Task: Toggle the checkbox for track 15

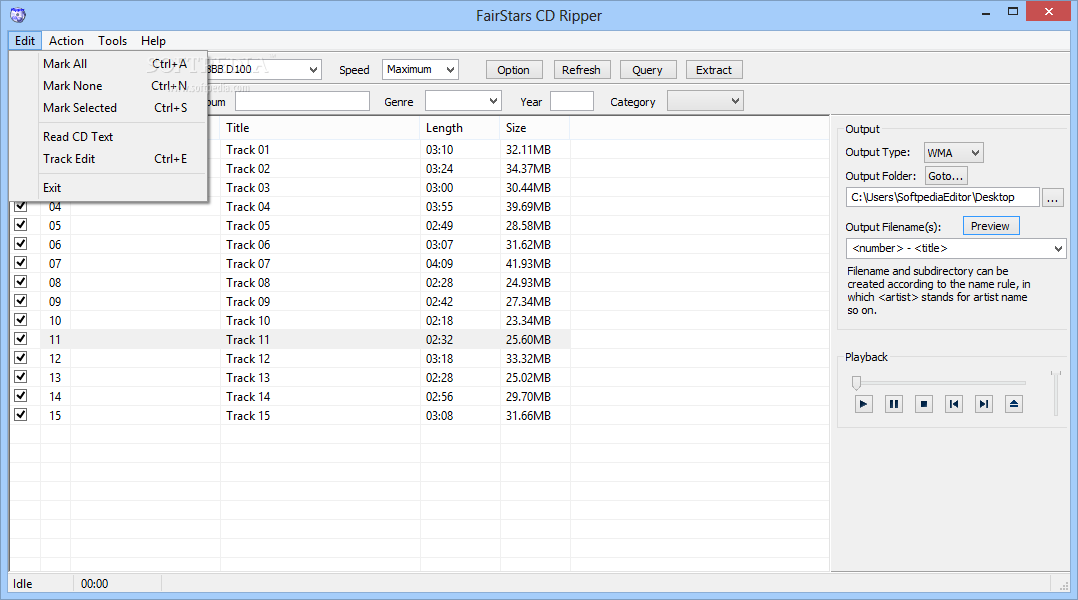Action: [x=21, y=415]
